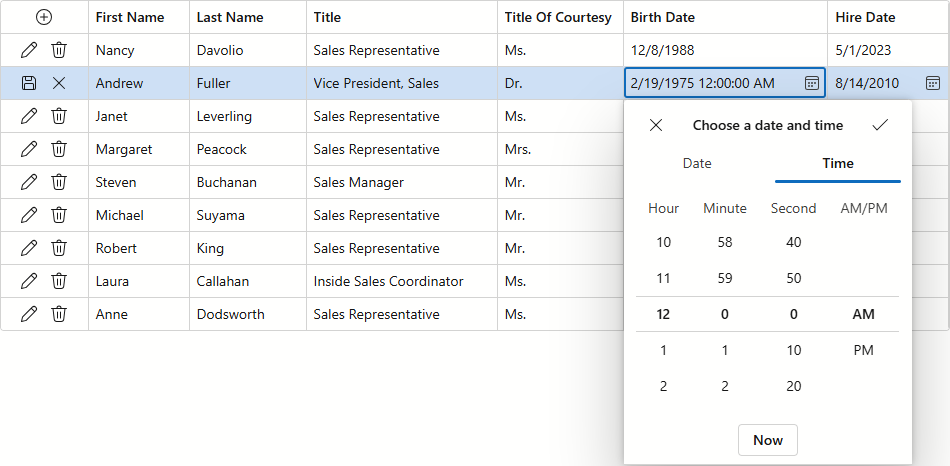Image resolution: width=950 pixels, height=466 pixels.
Task: Delete Nancy Davolio's row
Action: [x=59, y=50]
